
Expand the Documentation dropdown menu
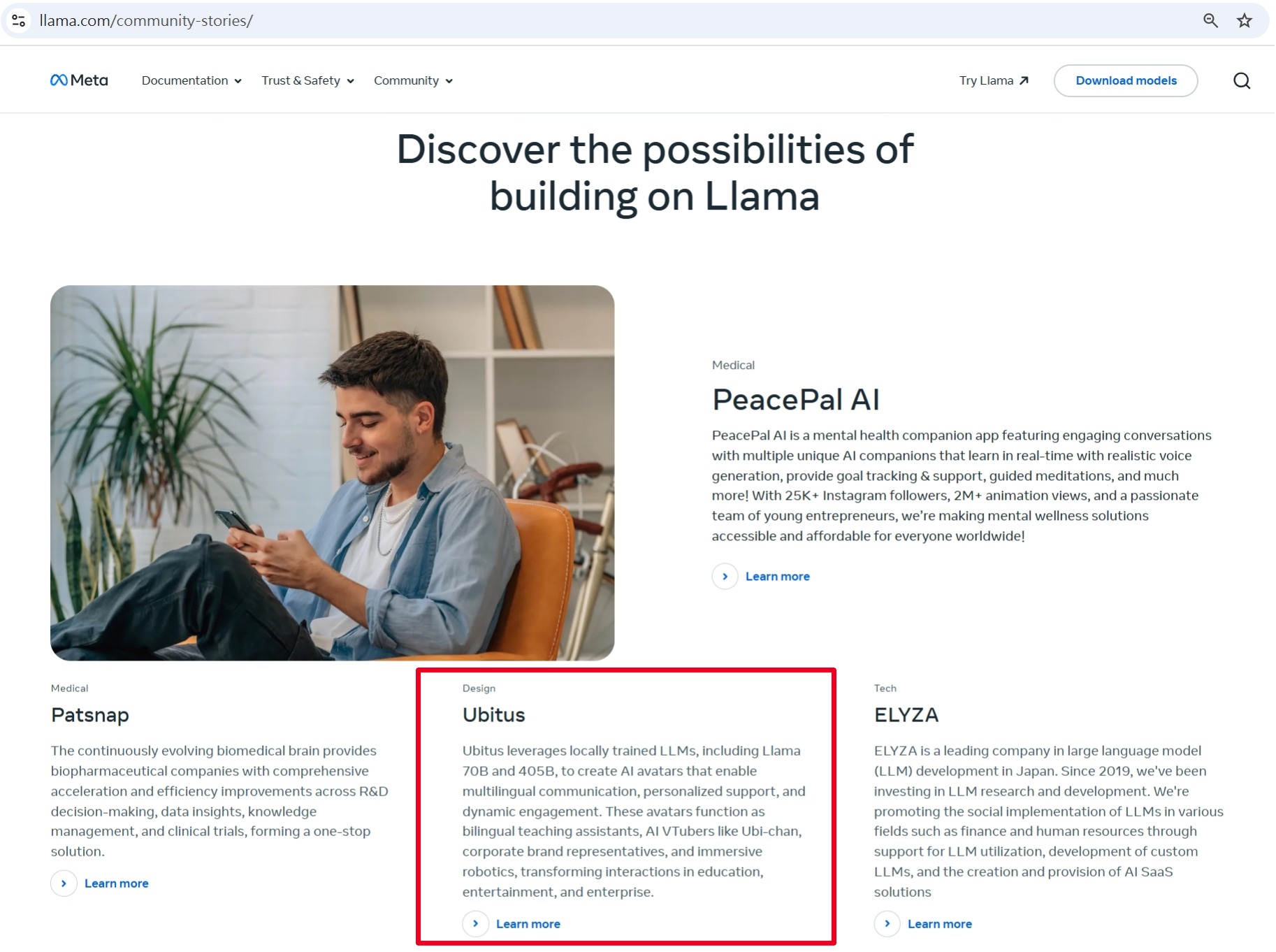(x=191, y=81)
